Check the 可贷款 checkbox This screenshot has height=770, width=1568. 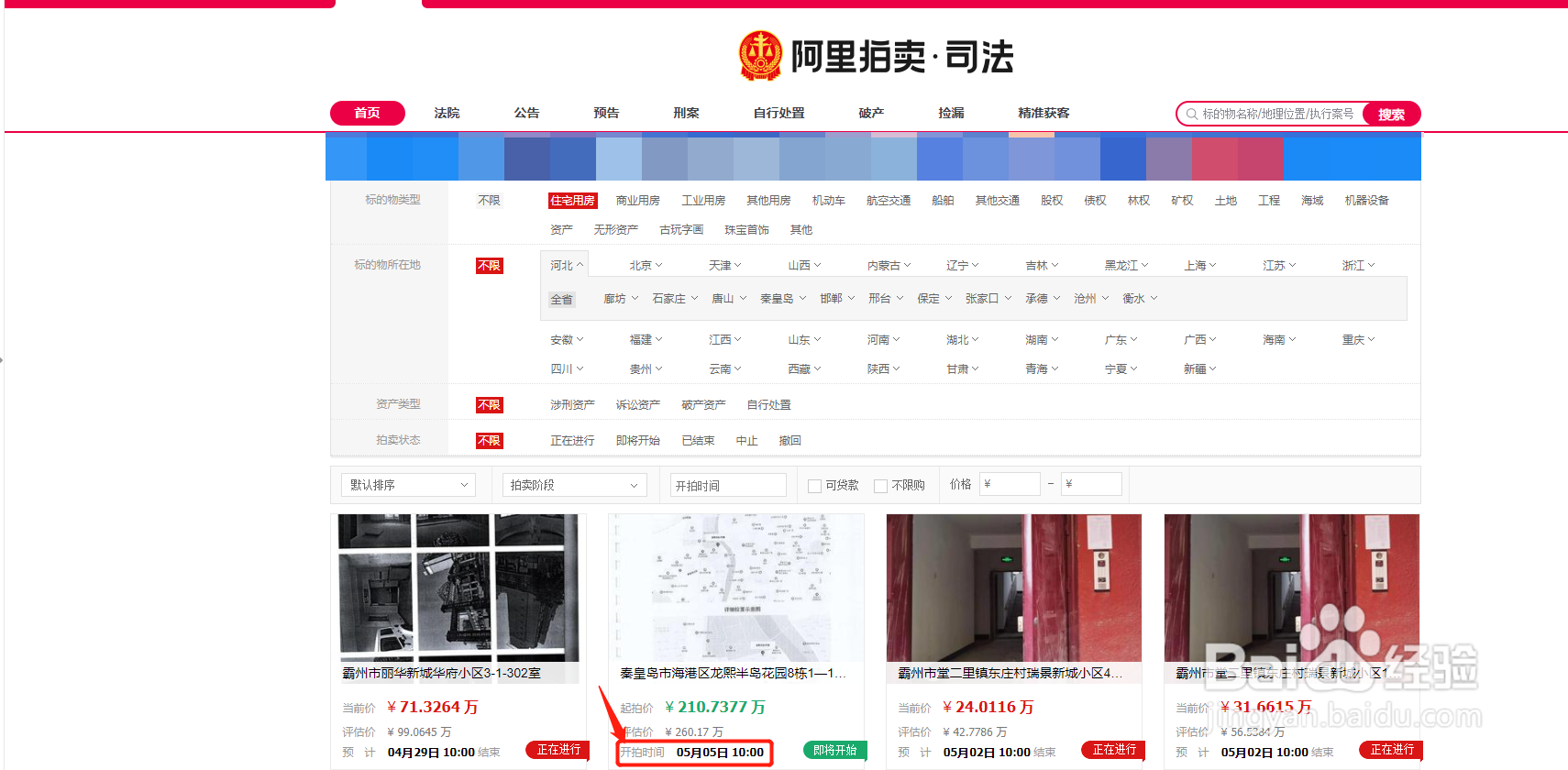click(x=814, y=486)
